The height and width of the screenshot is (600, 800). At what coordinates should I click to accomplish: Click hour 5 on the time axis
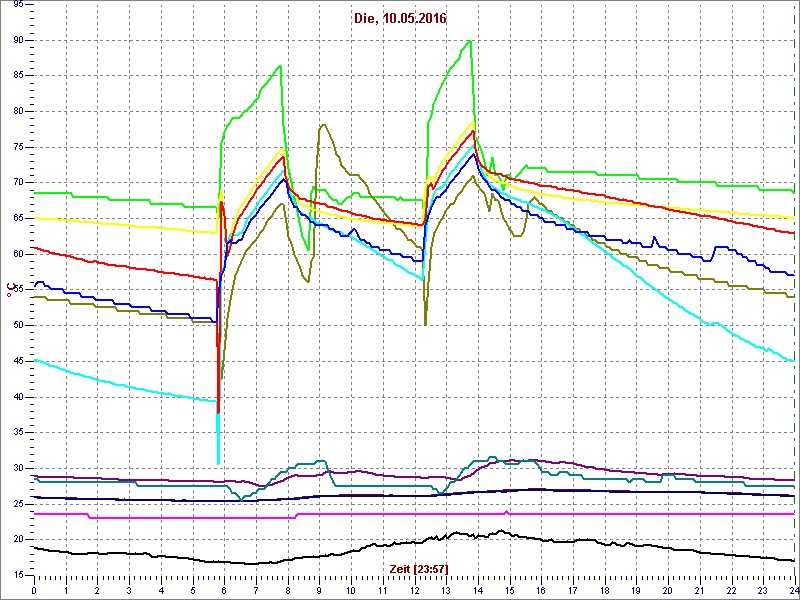[193, 590]
